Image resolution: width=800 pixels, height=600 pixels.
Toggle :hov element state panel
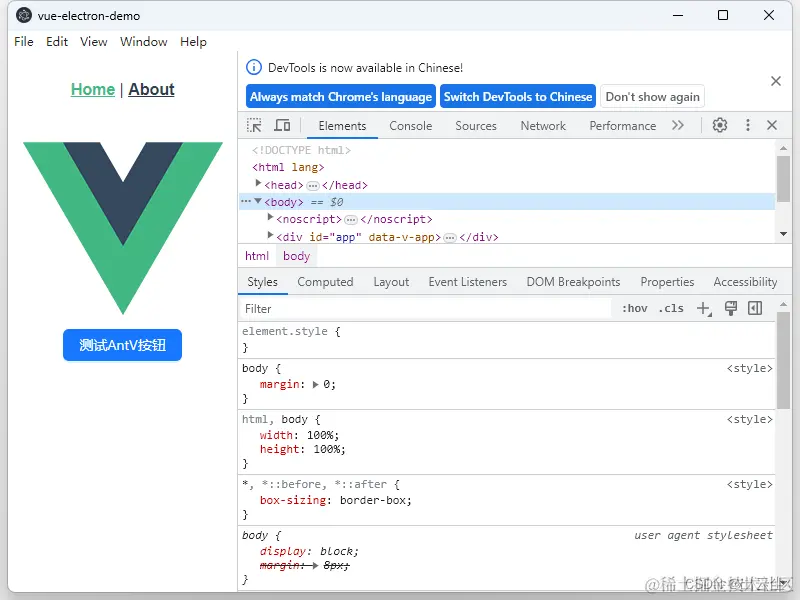634,308
